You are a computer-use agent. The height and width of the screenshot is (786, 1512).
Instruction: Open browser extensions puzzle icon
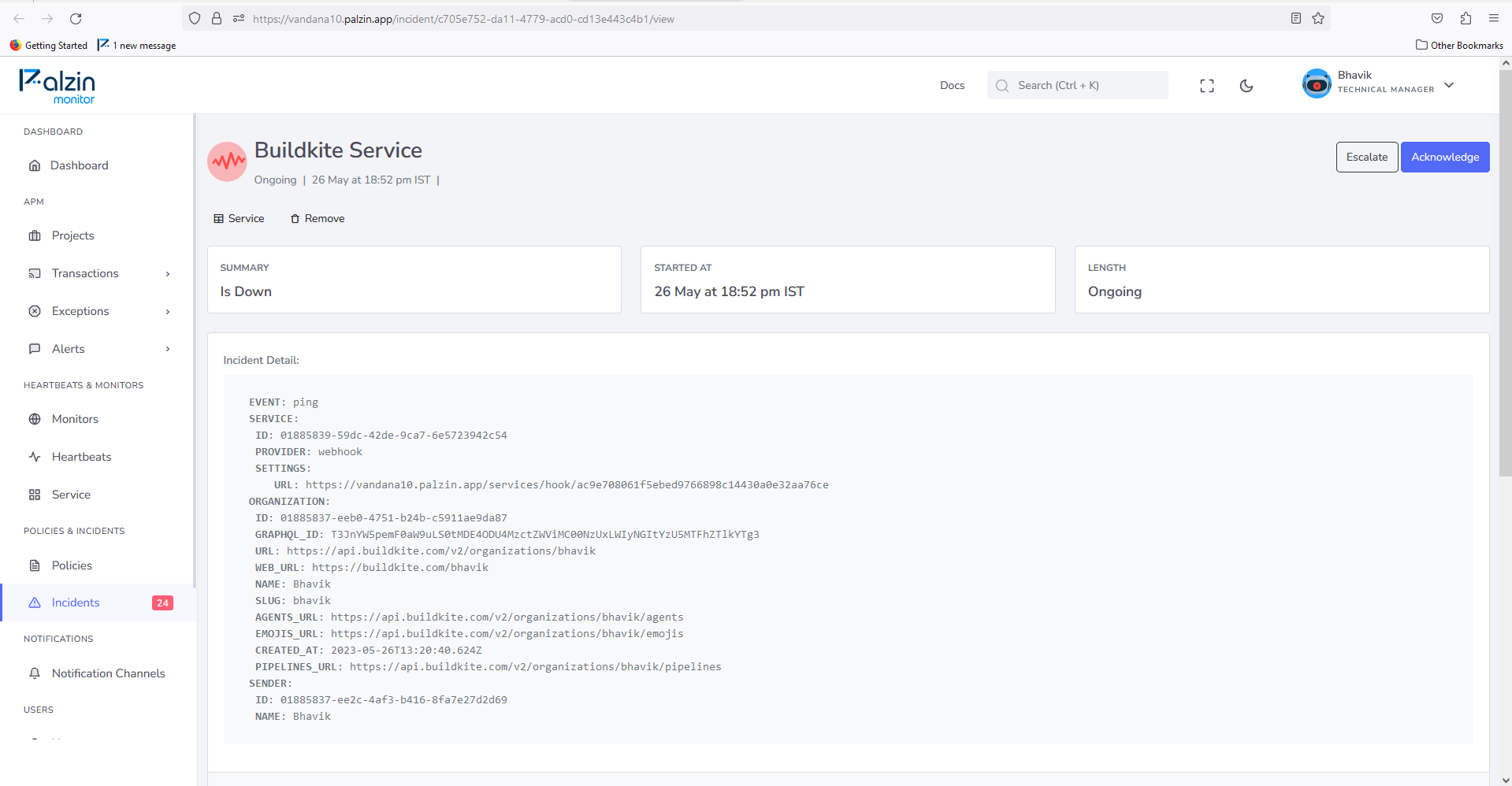(1466, 18)
